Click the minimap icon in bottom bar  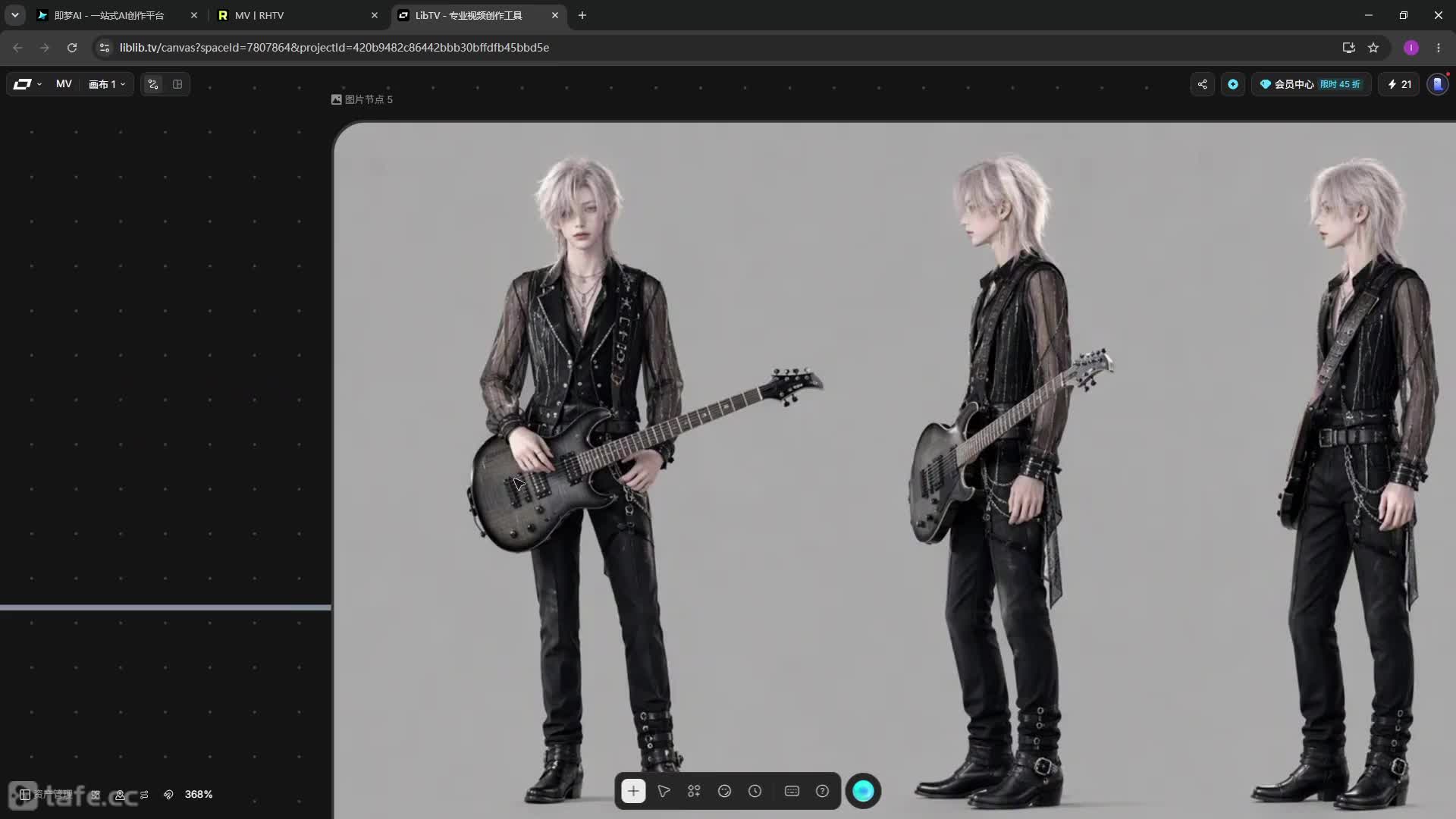96,794
